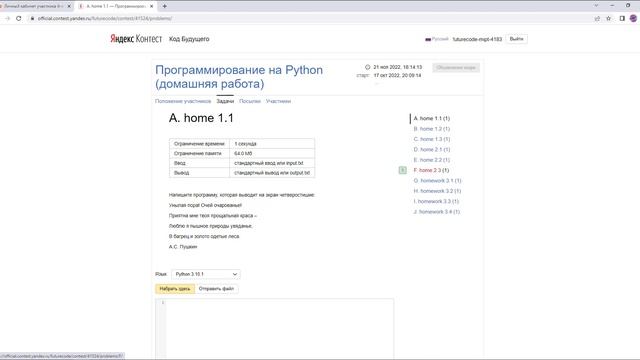
Task: Click the contest start time '17 окт 2022'
Action: 397,76
